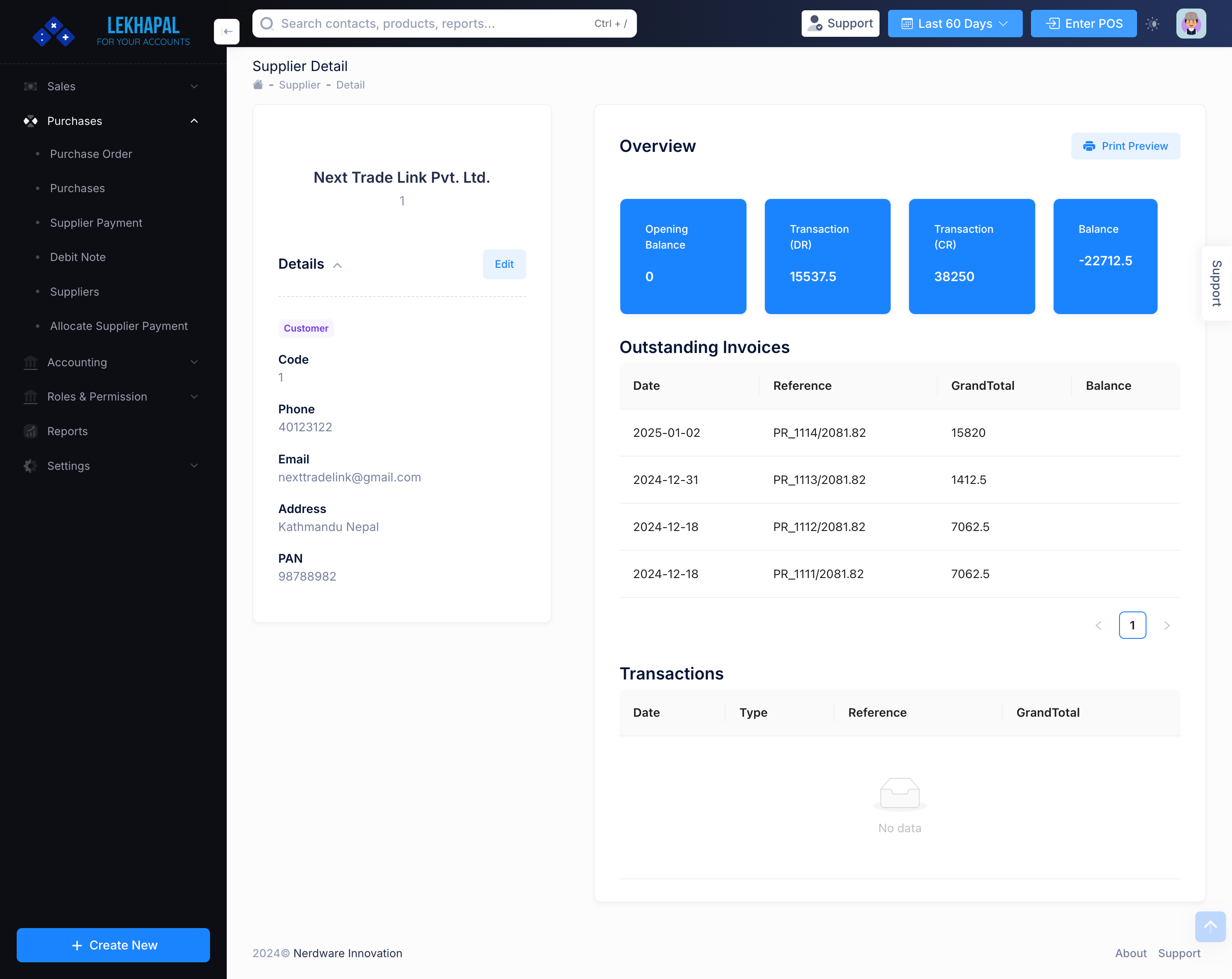
Task: Select Supplier Payment in the sidebar
Action: pyautogui.click(x=96, y=222)
